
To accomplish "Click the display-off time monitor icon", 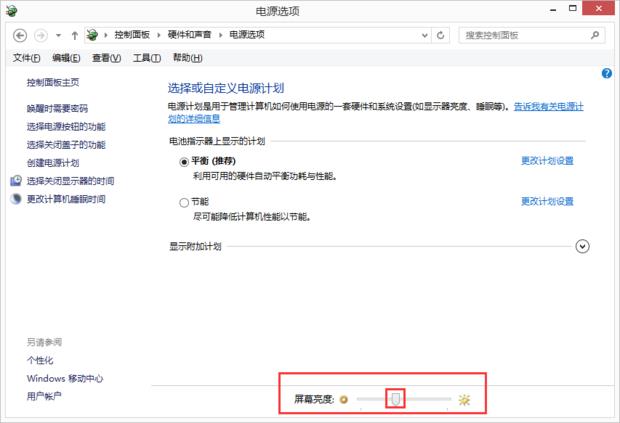I will click(16, 181).
